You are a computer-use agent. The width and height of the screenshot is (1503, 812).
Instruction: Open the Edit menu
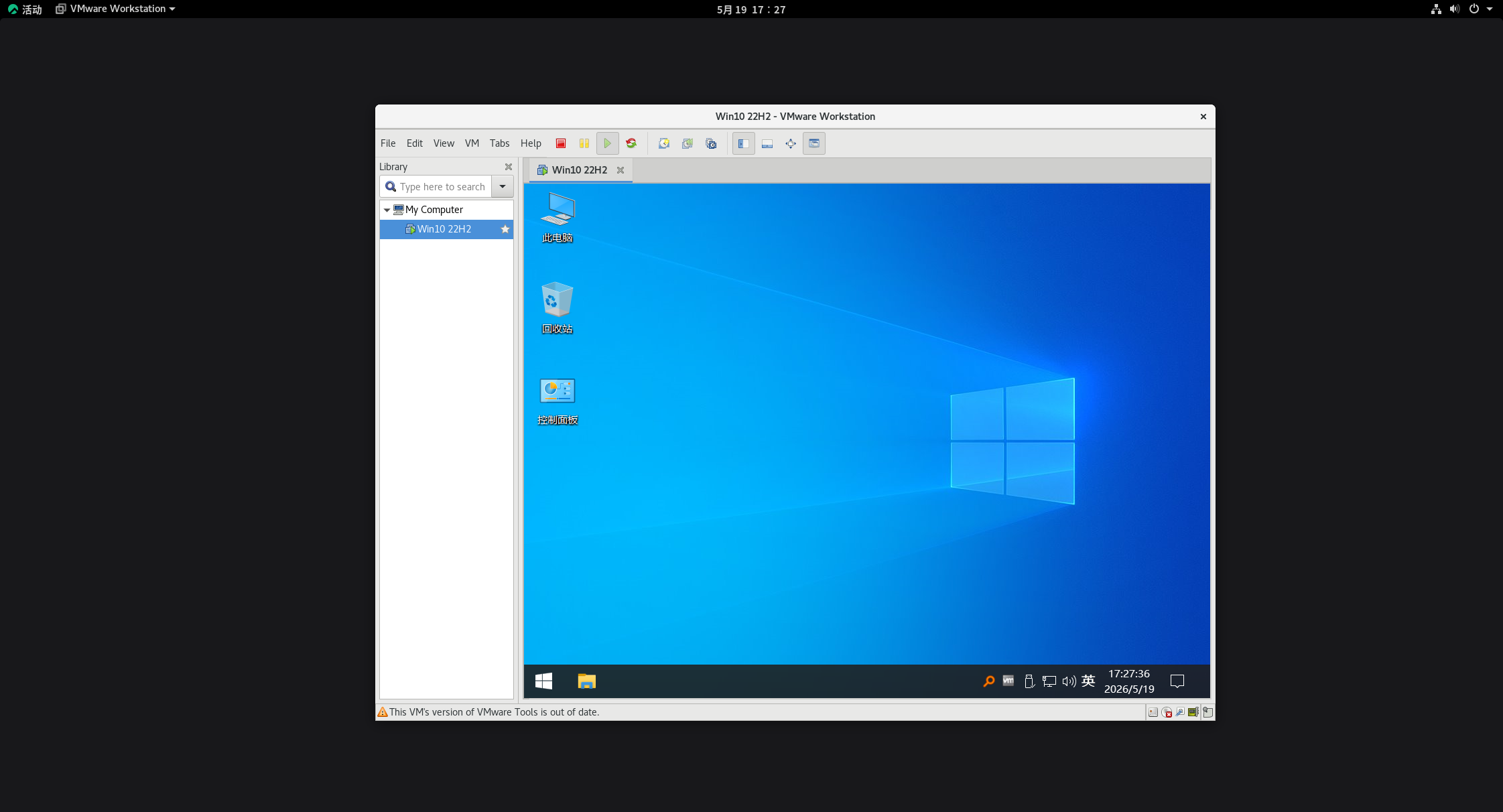coord(415,143)
